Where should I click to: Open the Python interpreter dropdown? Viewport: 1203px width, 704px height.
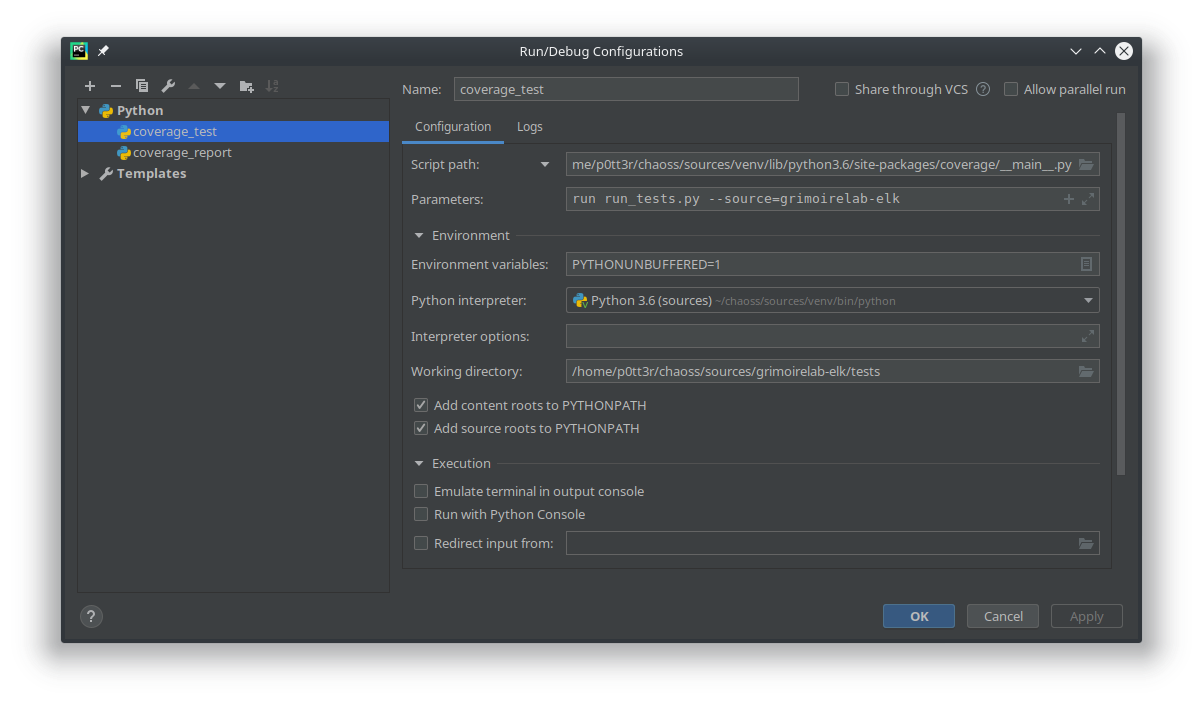[x=1087, y=300]
